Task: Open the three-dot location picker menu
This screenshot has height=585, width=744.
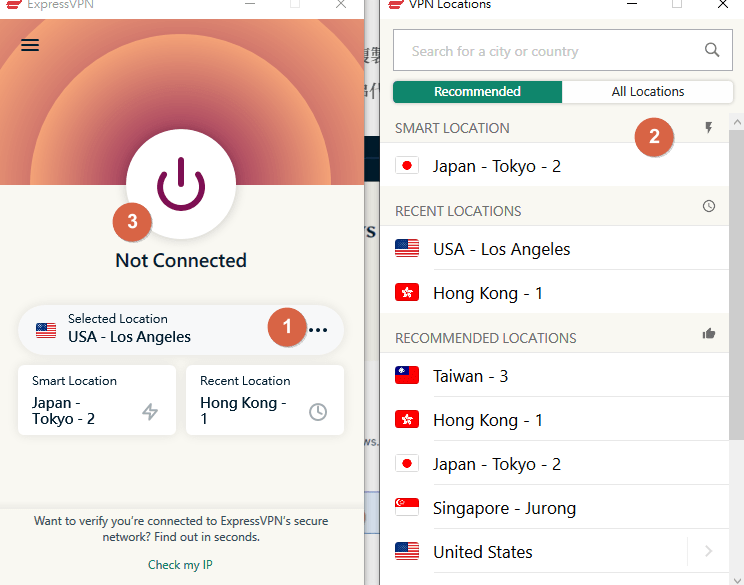Action: tap(318, 330)
